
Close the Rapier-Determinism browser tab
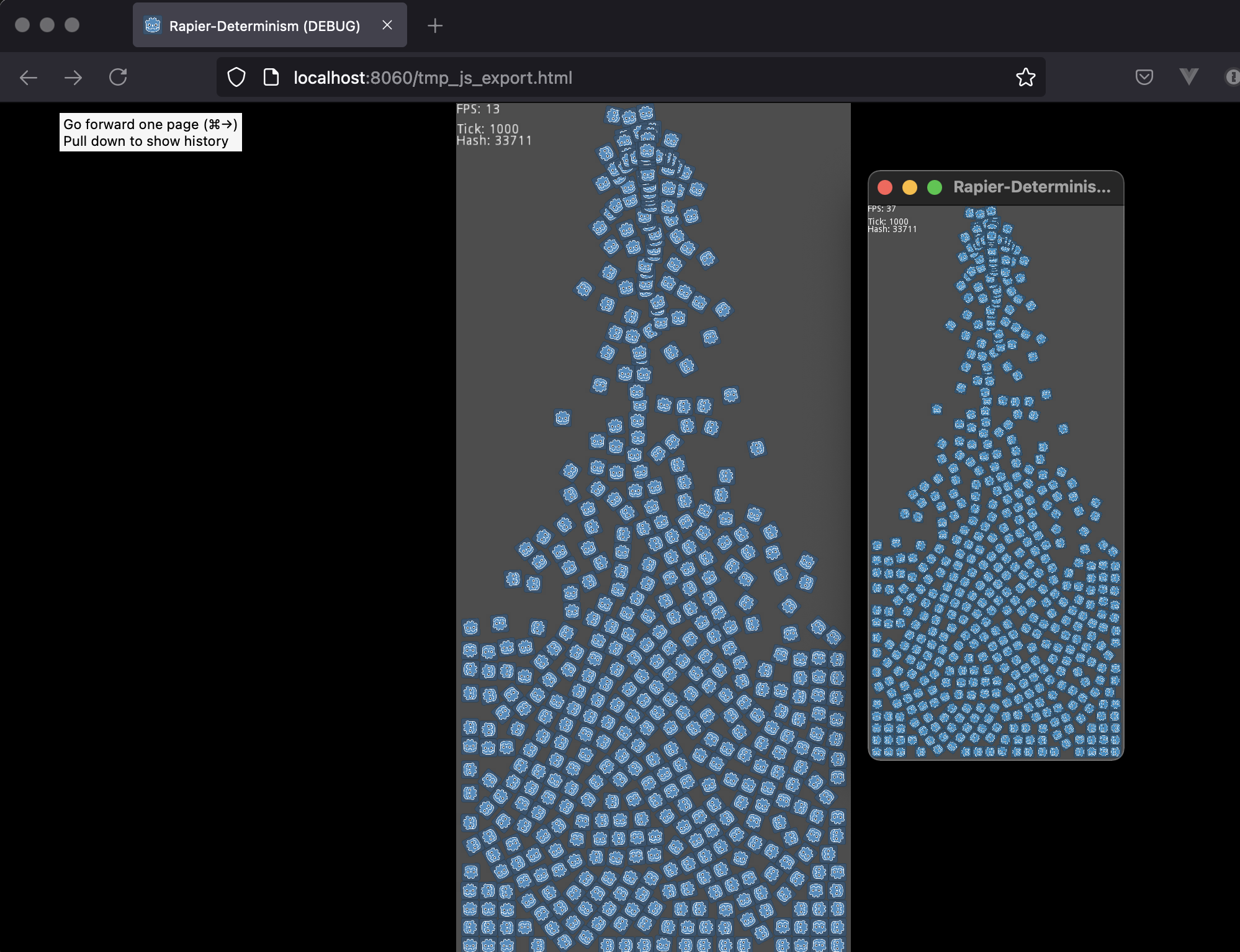click(x=387, y=25)
